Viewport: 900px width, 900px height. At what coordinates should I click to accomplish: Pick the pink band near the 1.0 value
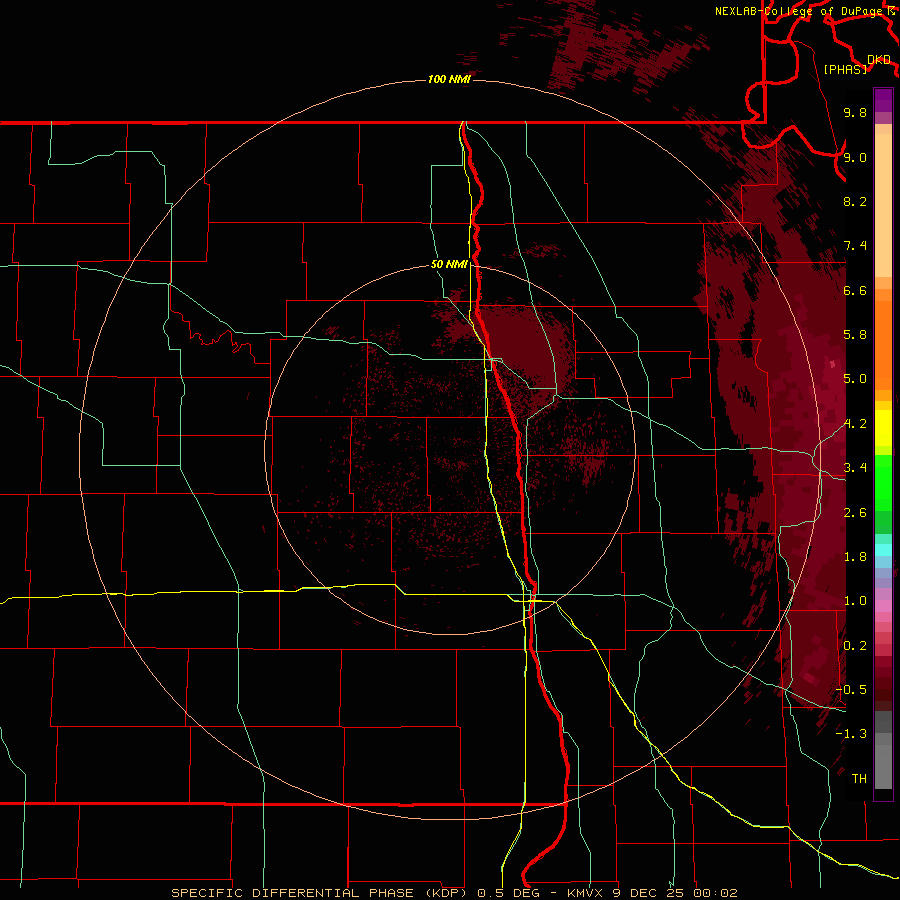click(883, 606)
